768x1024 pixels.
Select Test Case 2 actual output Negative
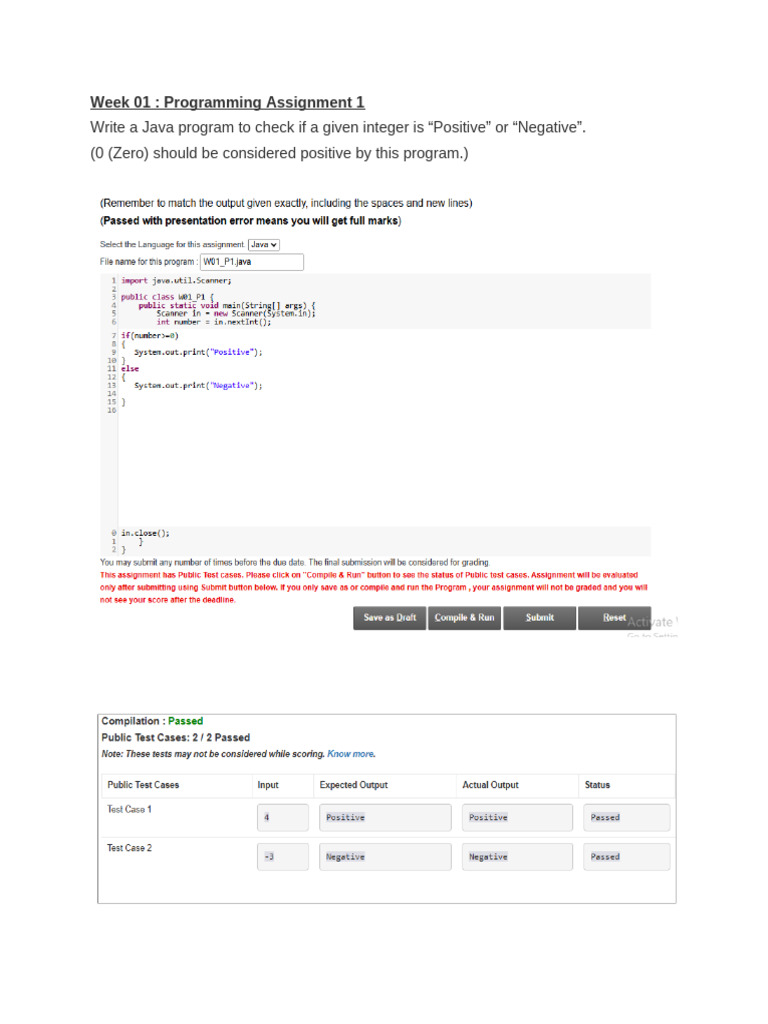517,857
